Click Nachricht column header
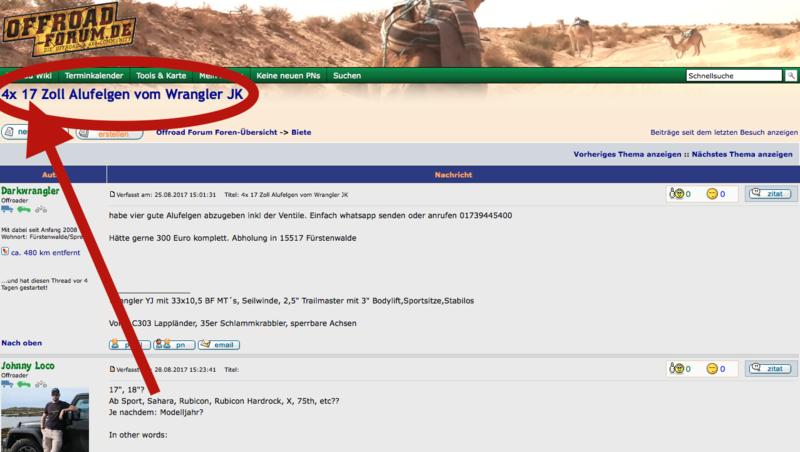The width and height of the screenshot is (800, 452). click(x=453, y=174)
